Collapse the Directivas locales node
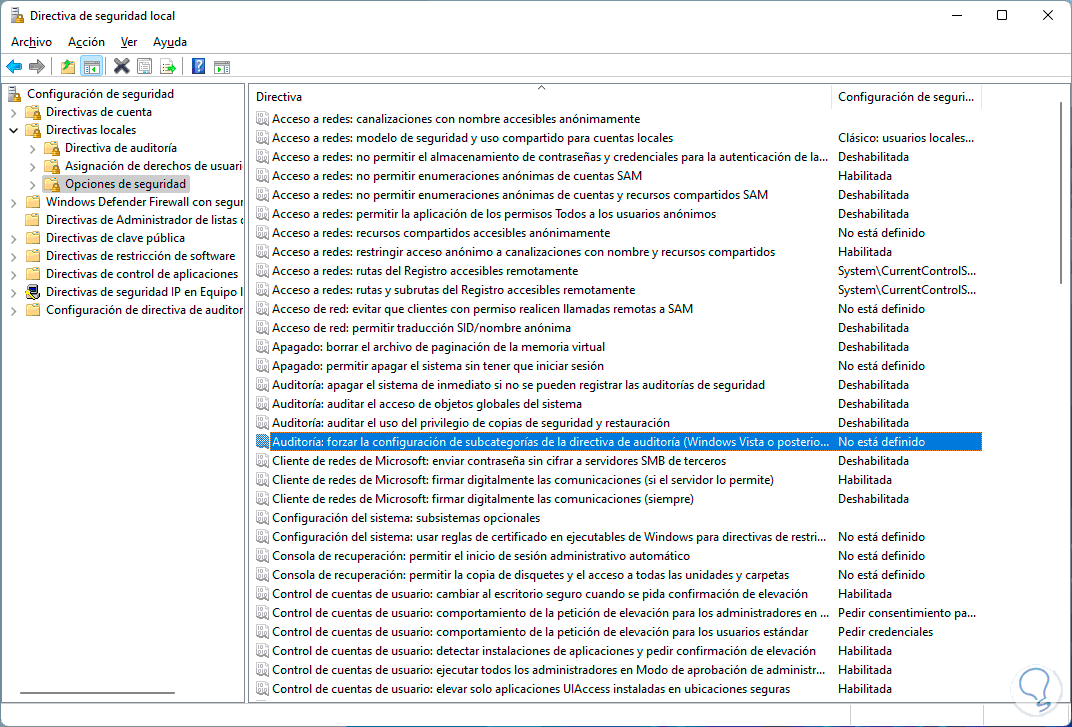 (x=14, y=130)
